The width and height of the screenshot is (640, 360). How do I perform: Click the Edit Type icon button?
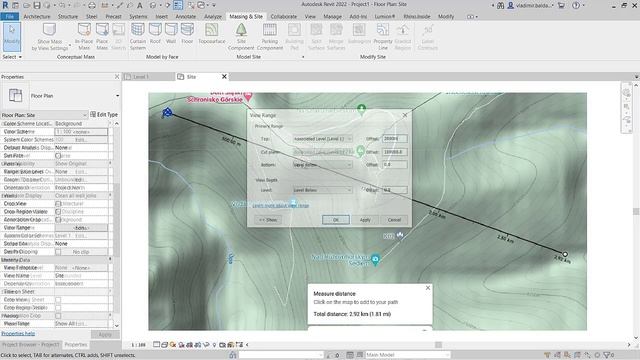[104, 115]
